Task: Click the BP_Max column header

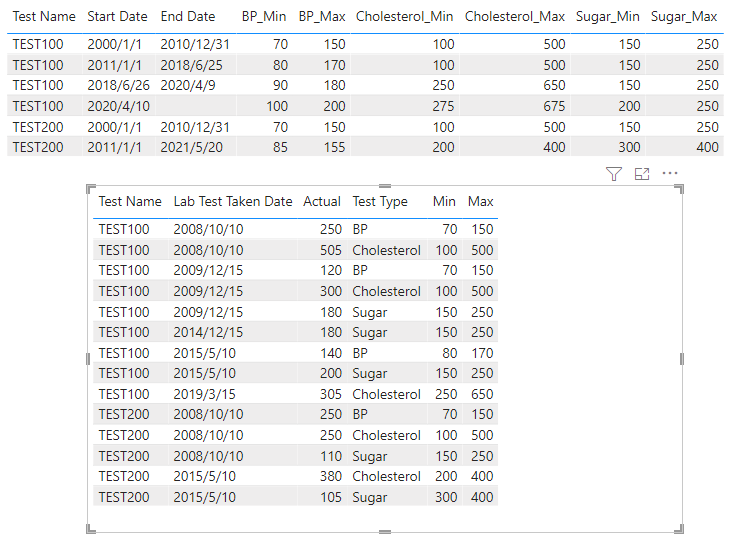Action: pos(322,16)
